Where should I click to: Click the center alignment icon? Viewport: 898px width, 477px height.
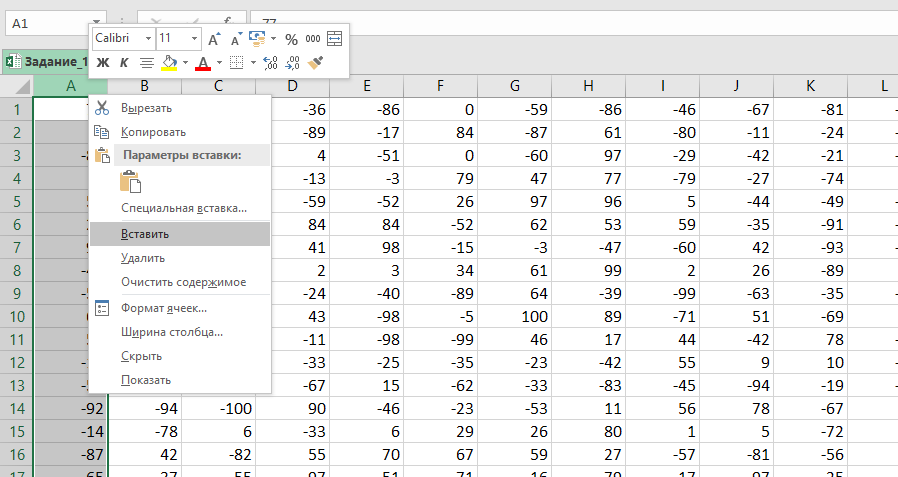point(146,63)
